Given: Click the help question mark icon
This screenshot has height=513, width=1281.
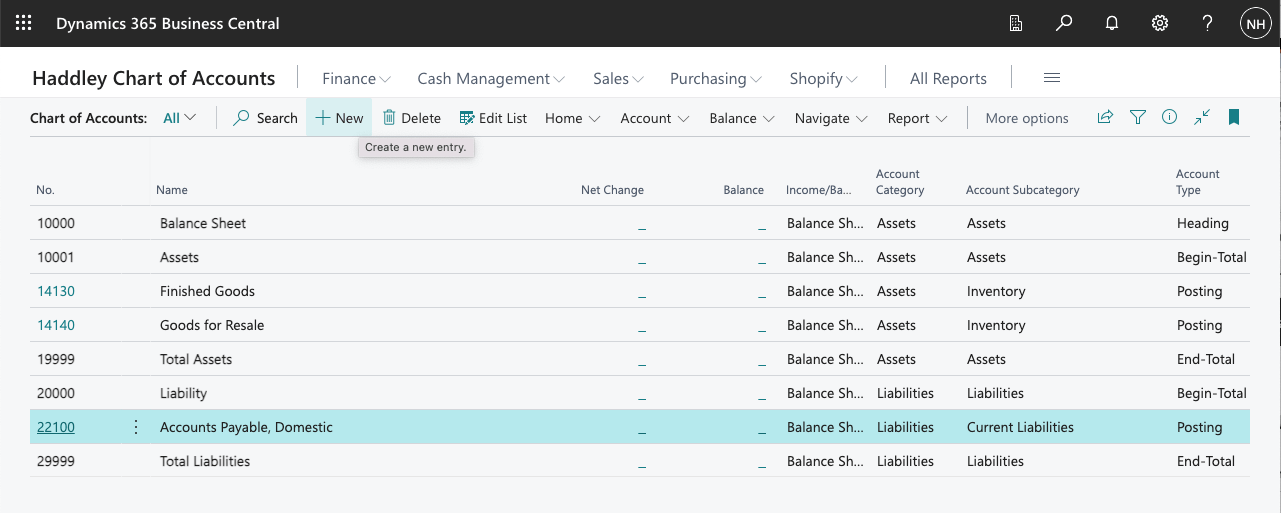Looking at the screenshot, I should coord(1208,23).
